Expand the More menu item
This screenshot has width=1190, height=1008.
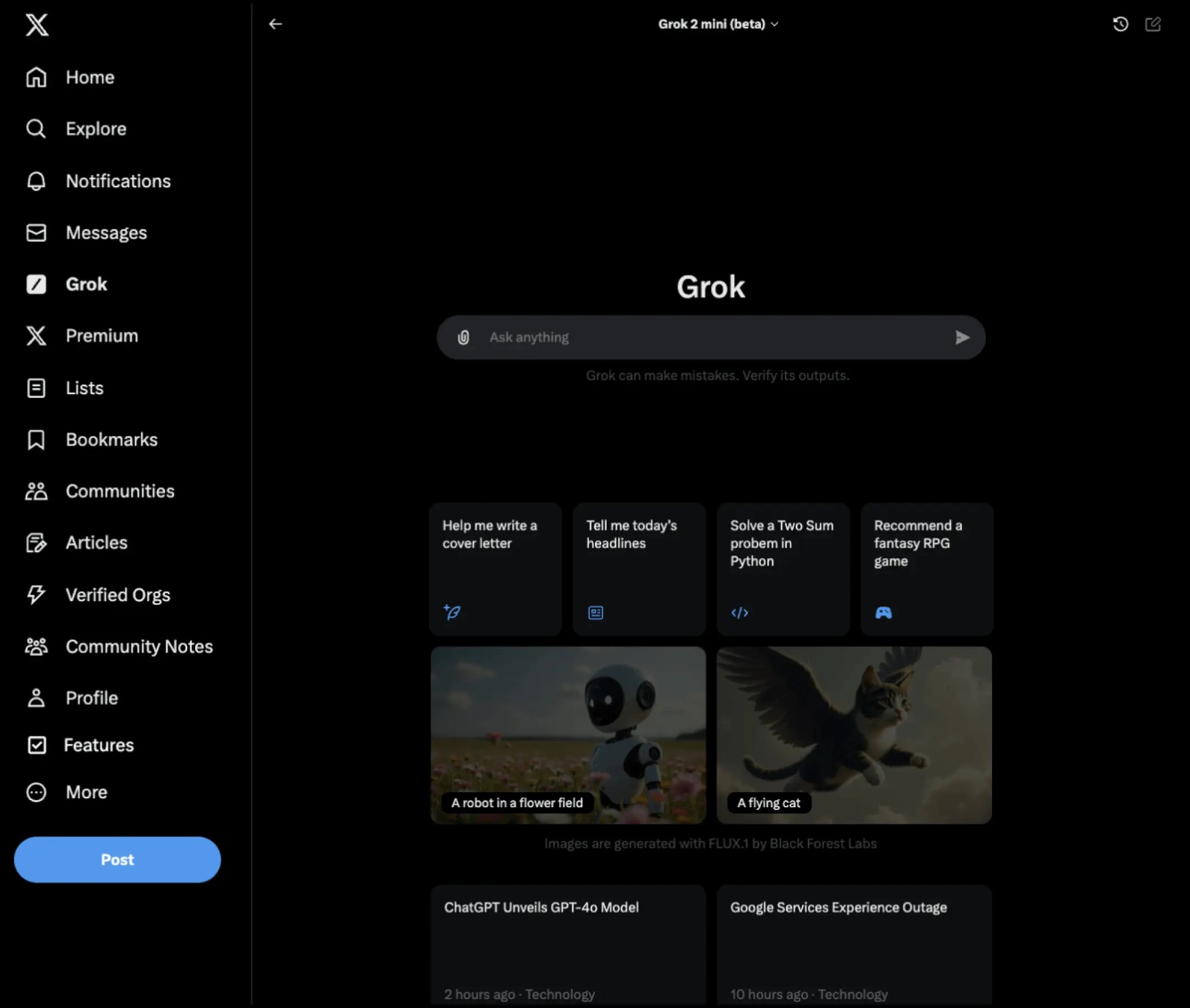tap(86, 791)
